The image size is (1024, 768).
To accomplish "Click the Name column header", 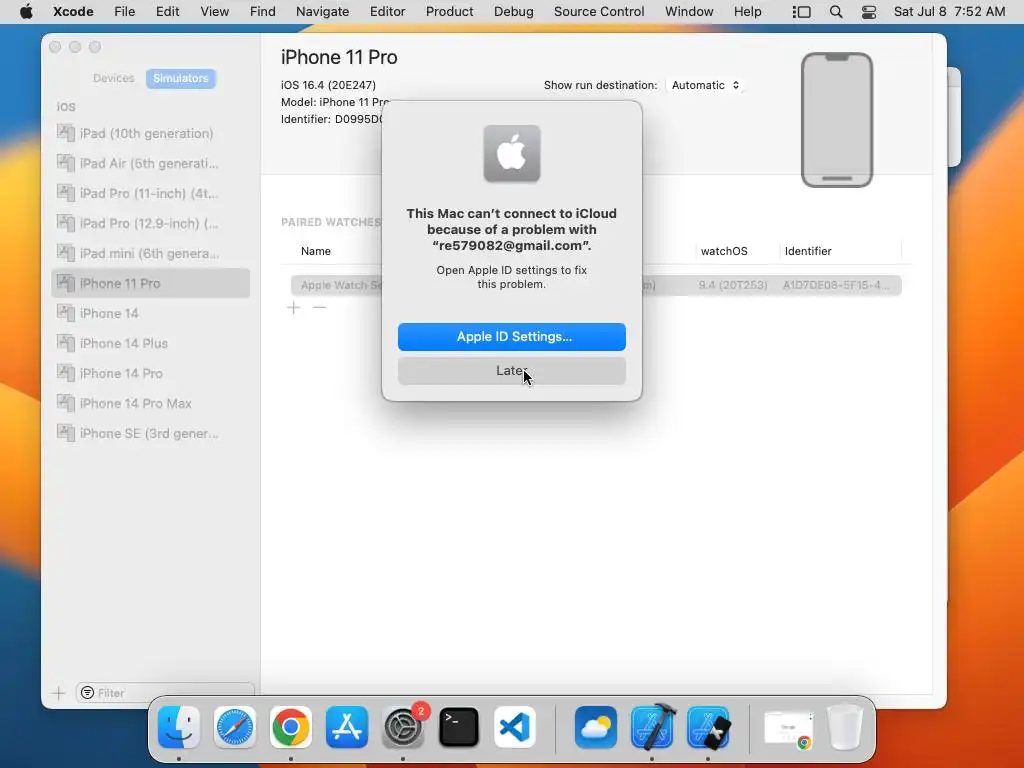I will [316, 251].
